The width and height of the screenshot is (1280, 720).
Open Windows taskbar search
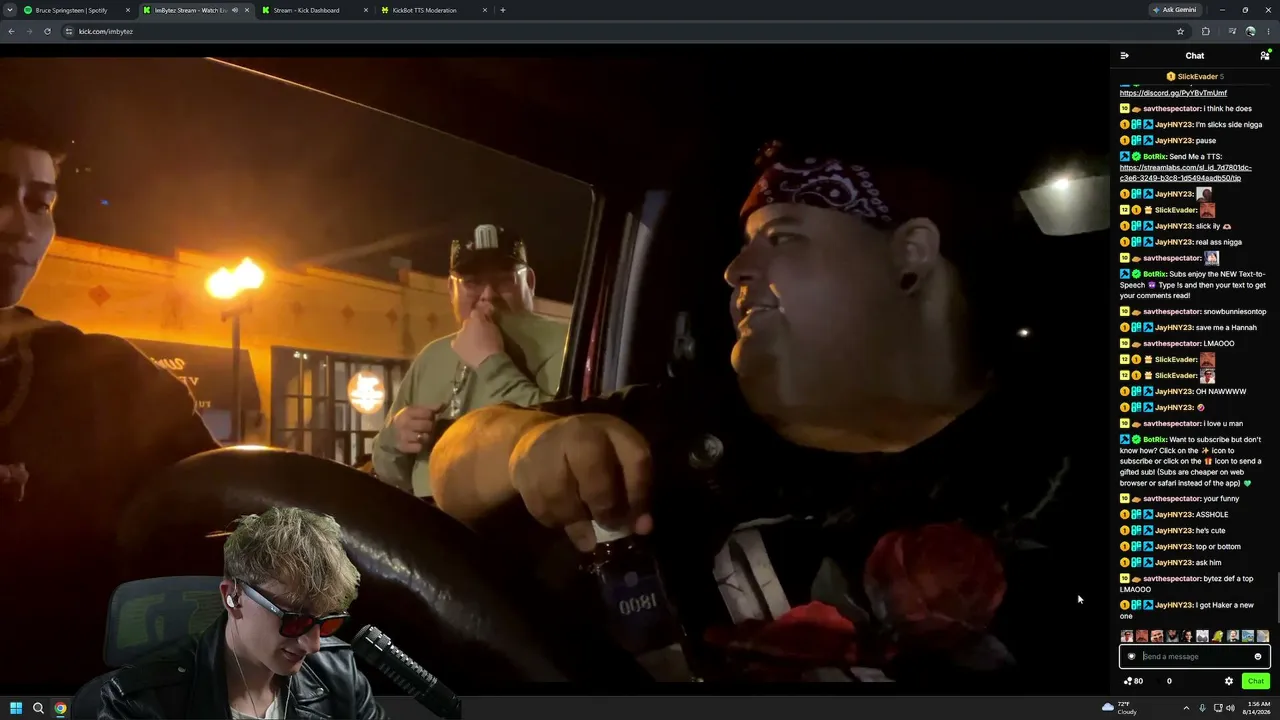(38, 708)
